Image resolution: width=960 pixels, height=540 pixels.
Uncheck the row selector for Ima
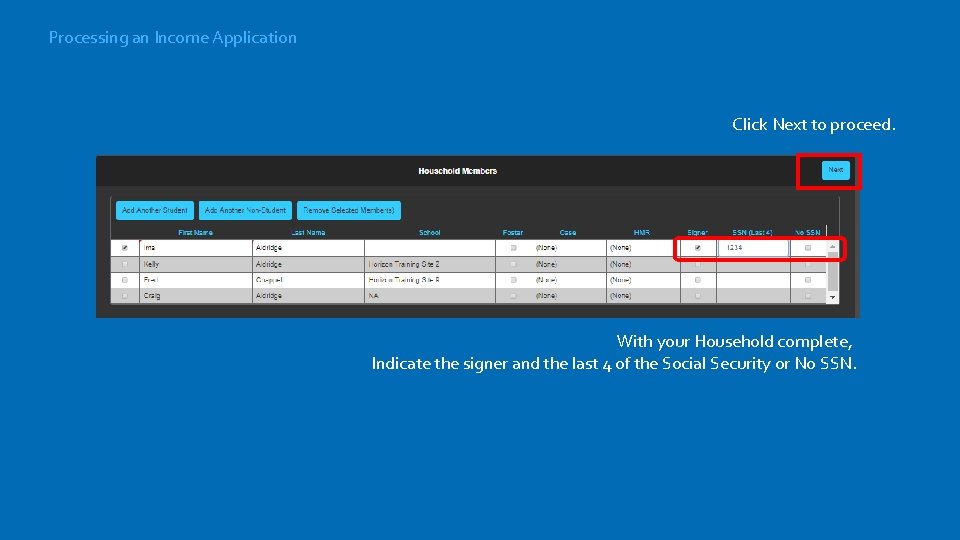click(125, 248)
